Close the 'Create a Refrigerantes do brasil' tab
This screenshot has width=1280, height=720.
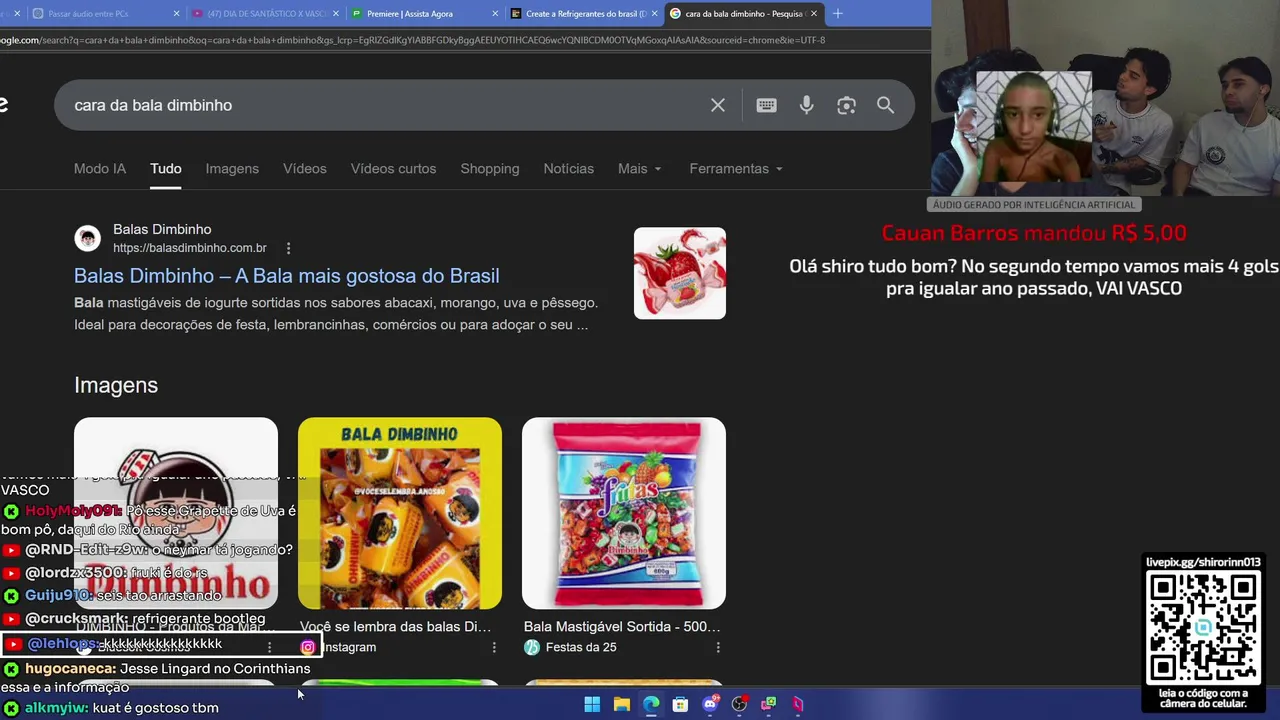pos(655,14)
